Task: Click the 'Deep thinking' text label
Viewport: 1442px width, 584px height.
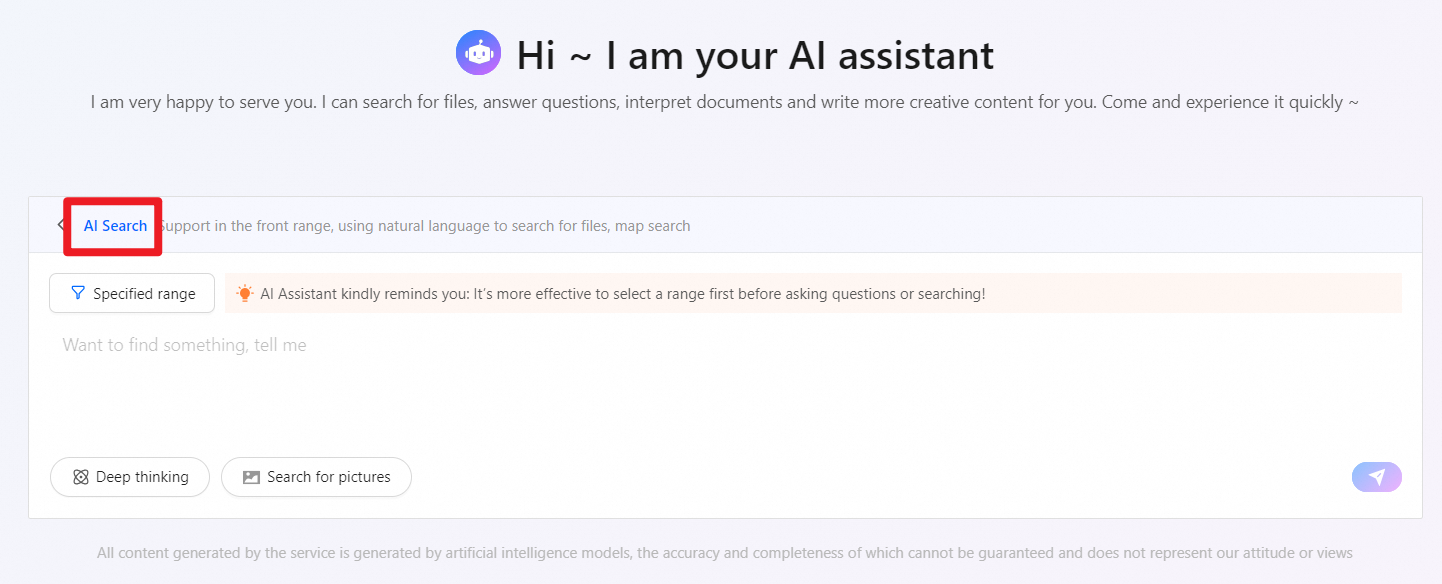Action: point(142,477)
